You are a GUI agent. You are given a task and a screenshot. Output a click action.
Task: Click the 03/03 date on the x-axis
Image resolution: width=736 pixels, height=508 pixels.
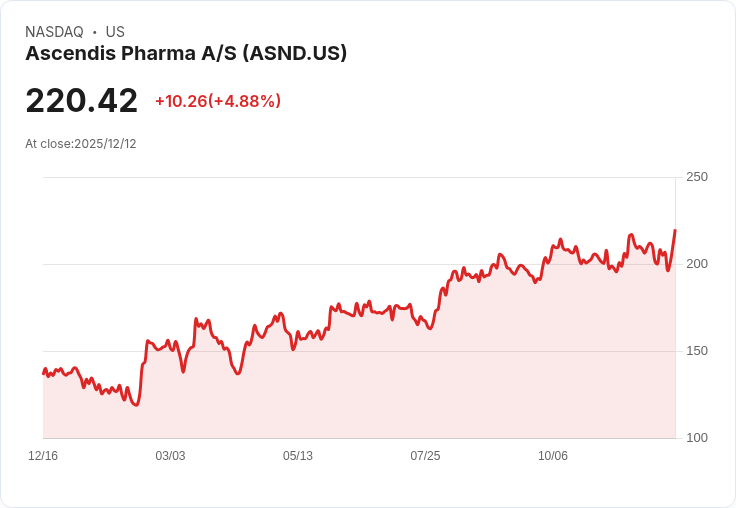[x=170, y=456]
